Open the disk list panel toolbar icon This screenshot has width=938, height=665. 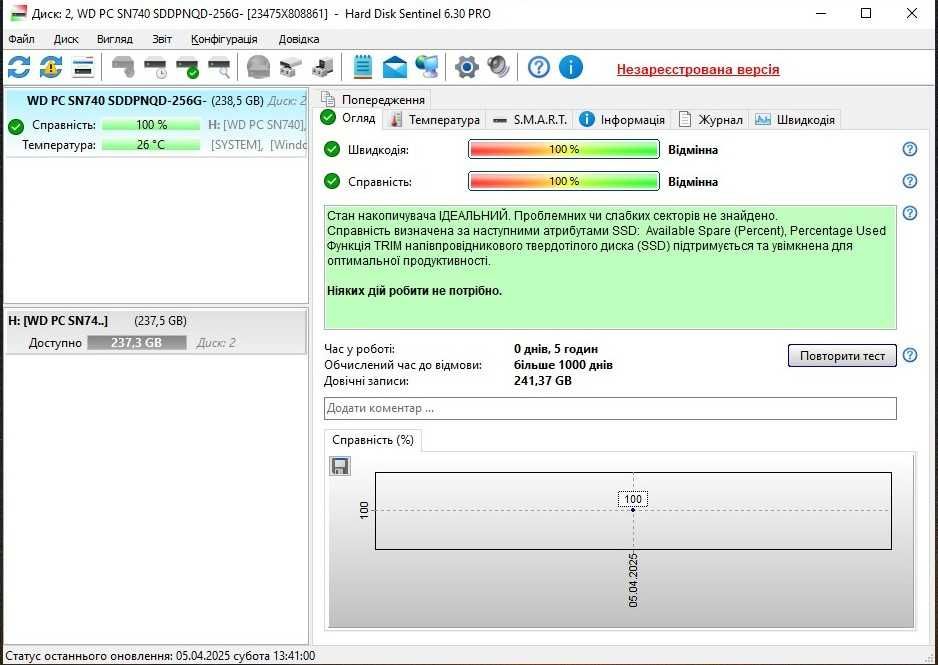83,67
